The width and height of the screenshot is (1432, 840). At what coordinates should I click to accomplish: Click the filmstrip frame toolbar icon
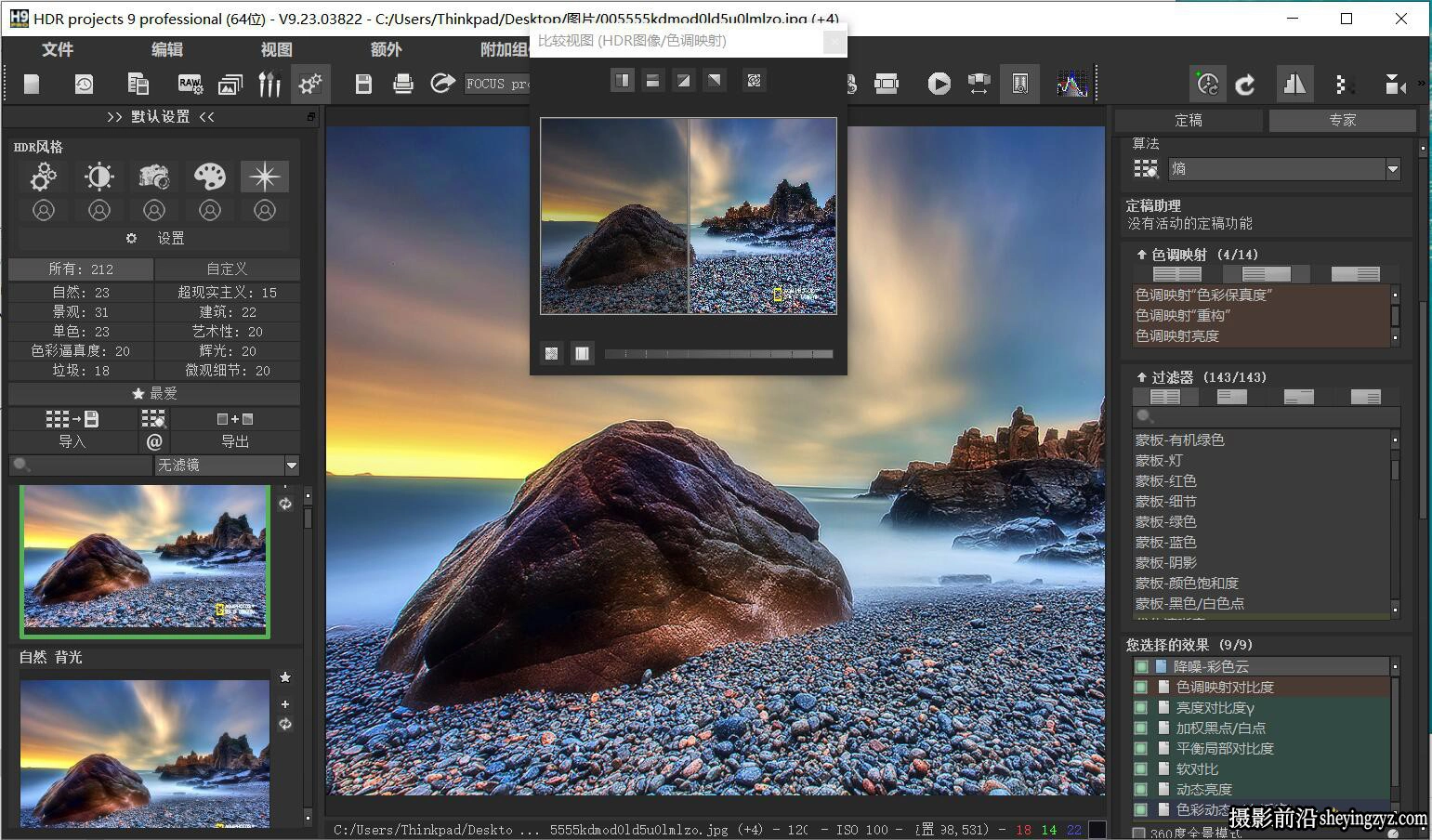887,85
